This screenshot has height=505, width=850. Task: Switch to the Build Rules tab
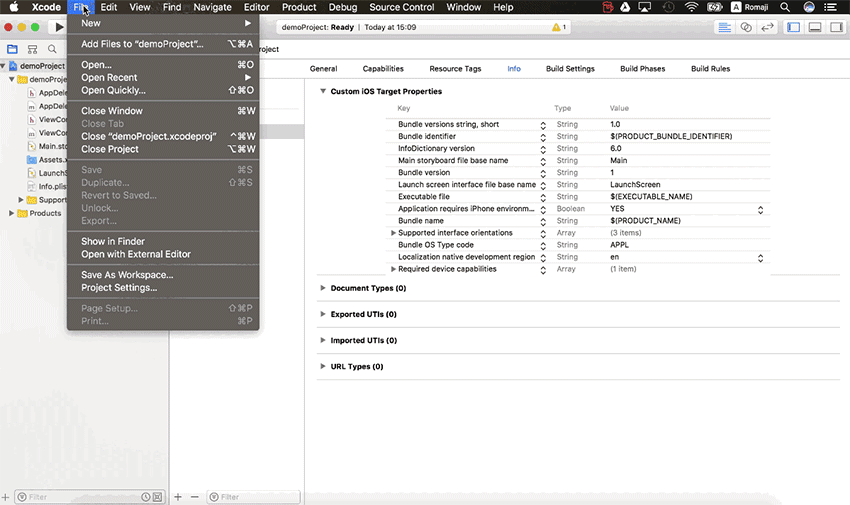click(710, 69)
